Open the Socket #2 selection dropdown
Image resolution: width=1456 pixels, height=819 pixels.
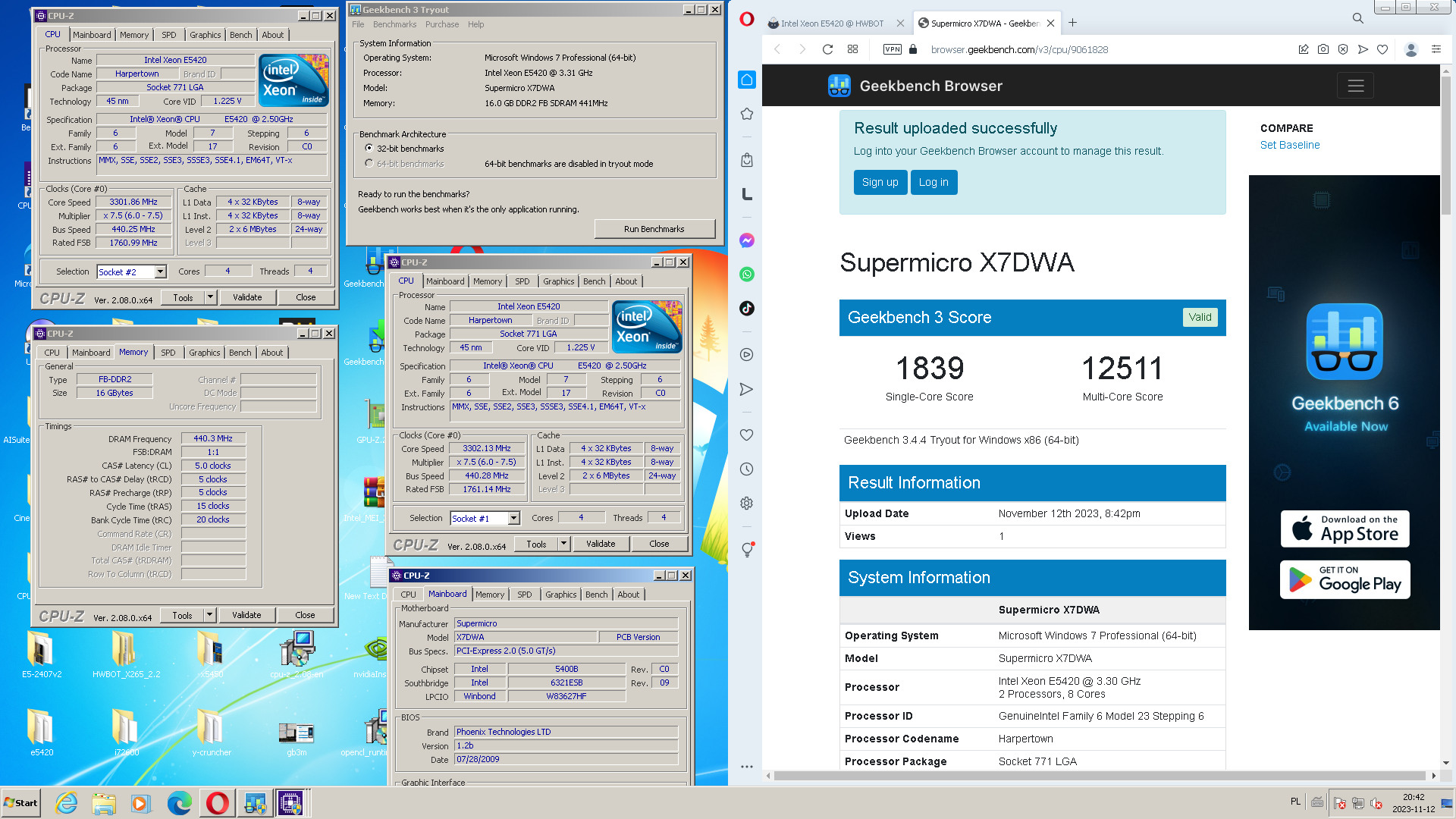coord(161,272)
